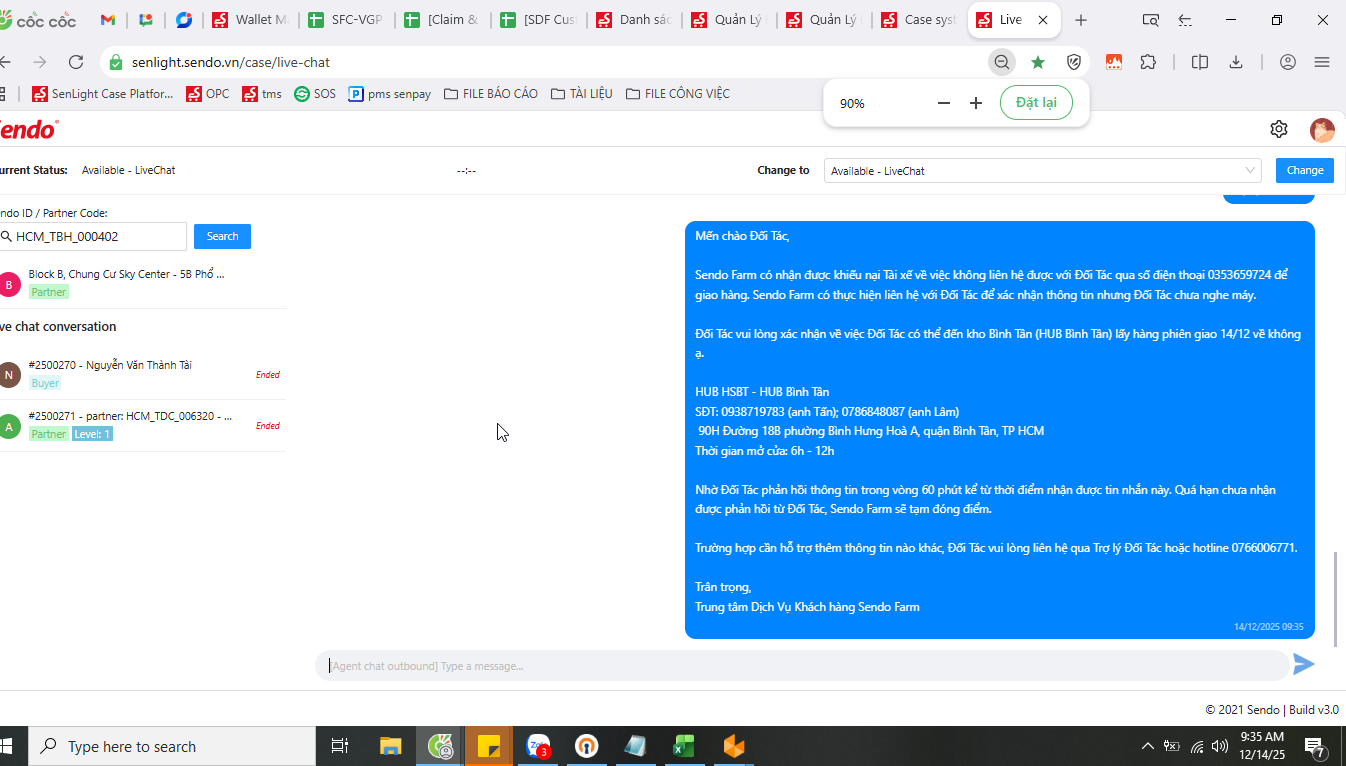Open Excel from taskbar
Viewport: 1346px width, 766px height.
[684, 747]
